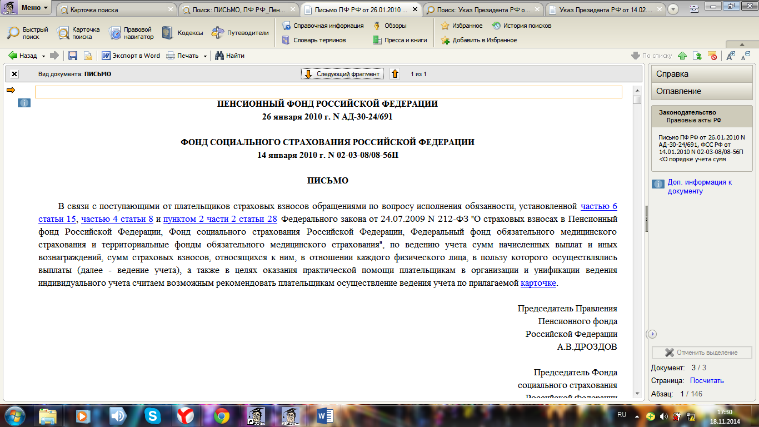Open File Explorer from the taskbar

[x=48, y=416]
